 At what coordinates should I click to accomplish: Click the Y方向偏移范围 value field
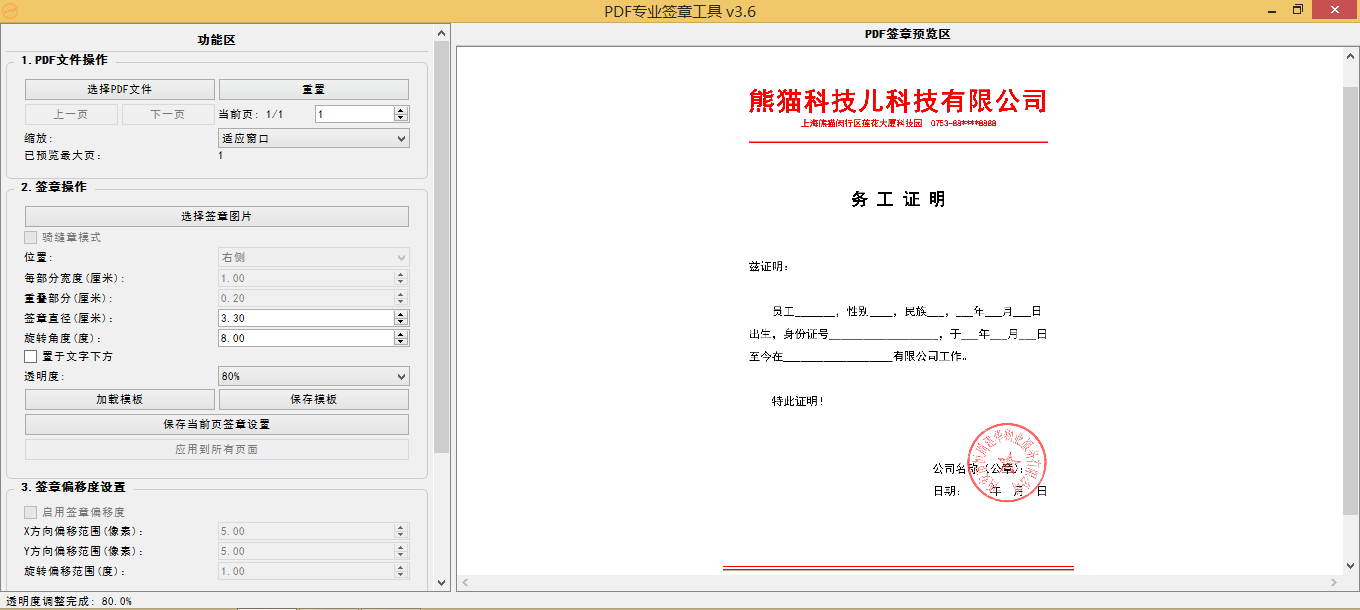306,551
